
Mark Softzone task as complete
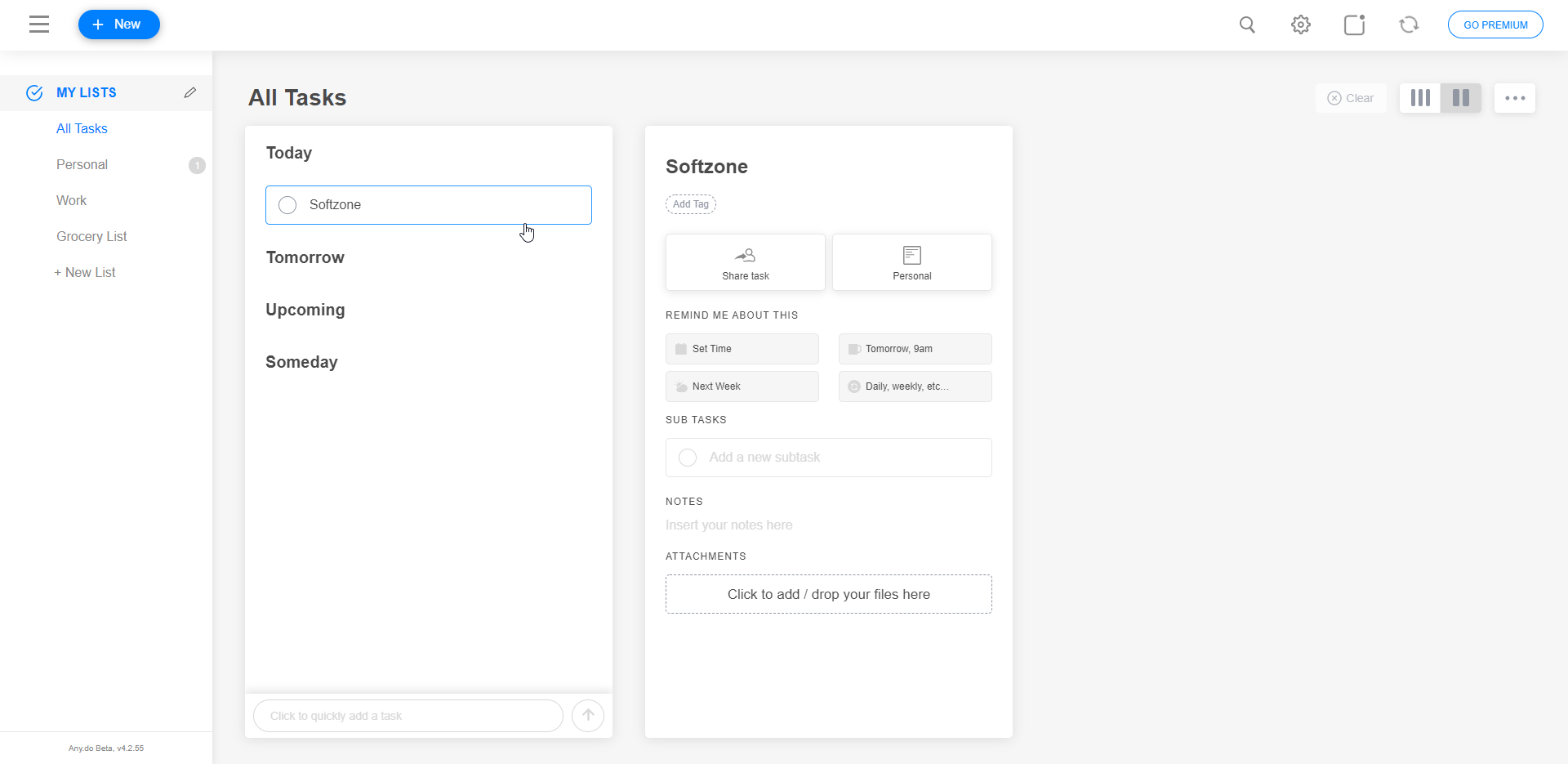coord(287,205)
